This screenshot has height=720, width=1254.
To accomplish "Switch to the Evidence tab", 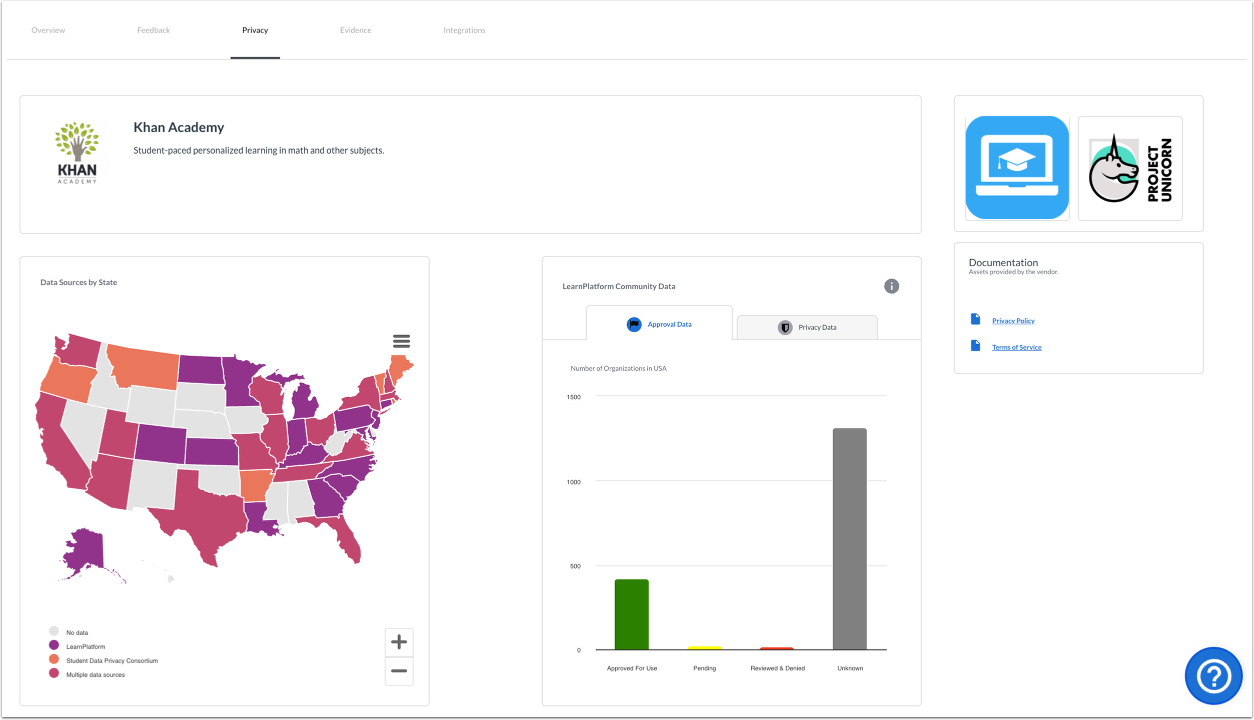I will click(355, 30).
